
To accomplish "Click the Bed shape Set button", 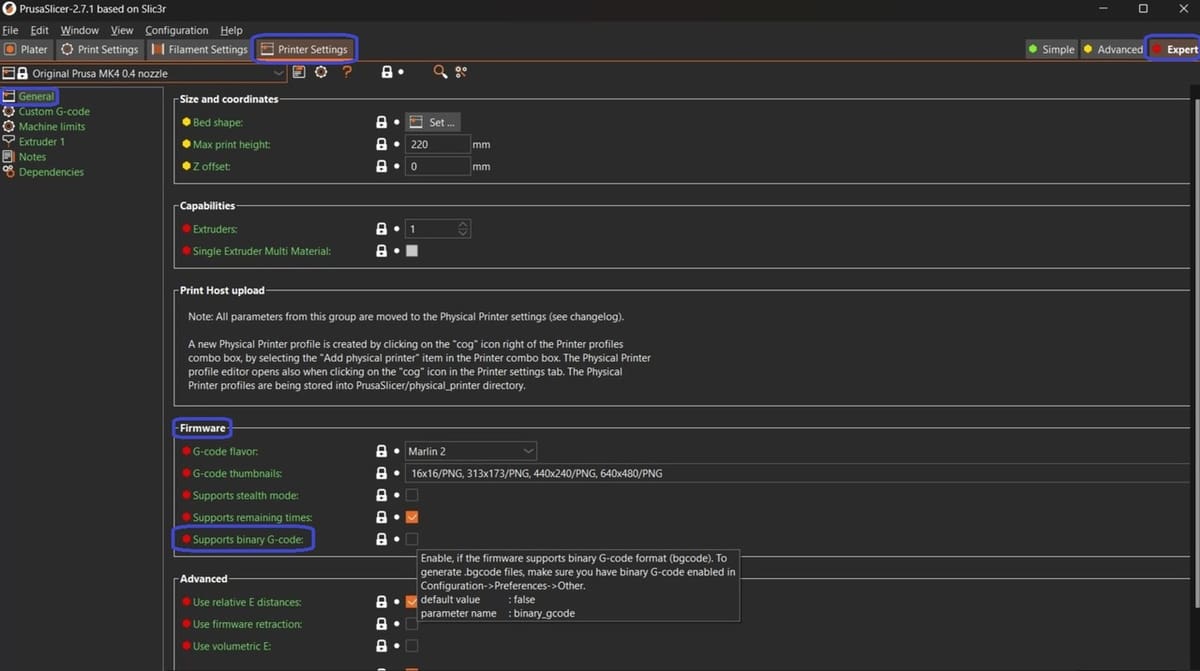I will 434,122.
